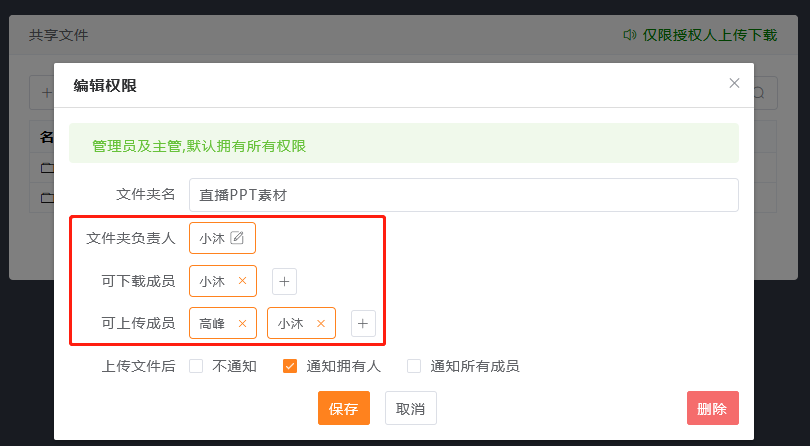Enable 通知所有成员 checkbox
The width and height of the screenshot is (810, 446).
point(414,366)
